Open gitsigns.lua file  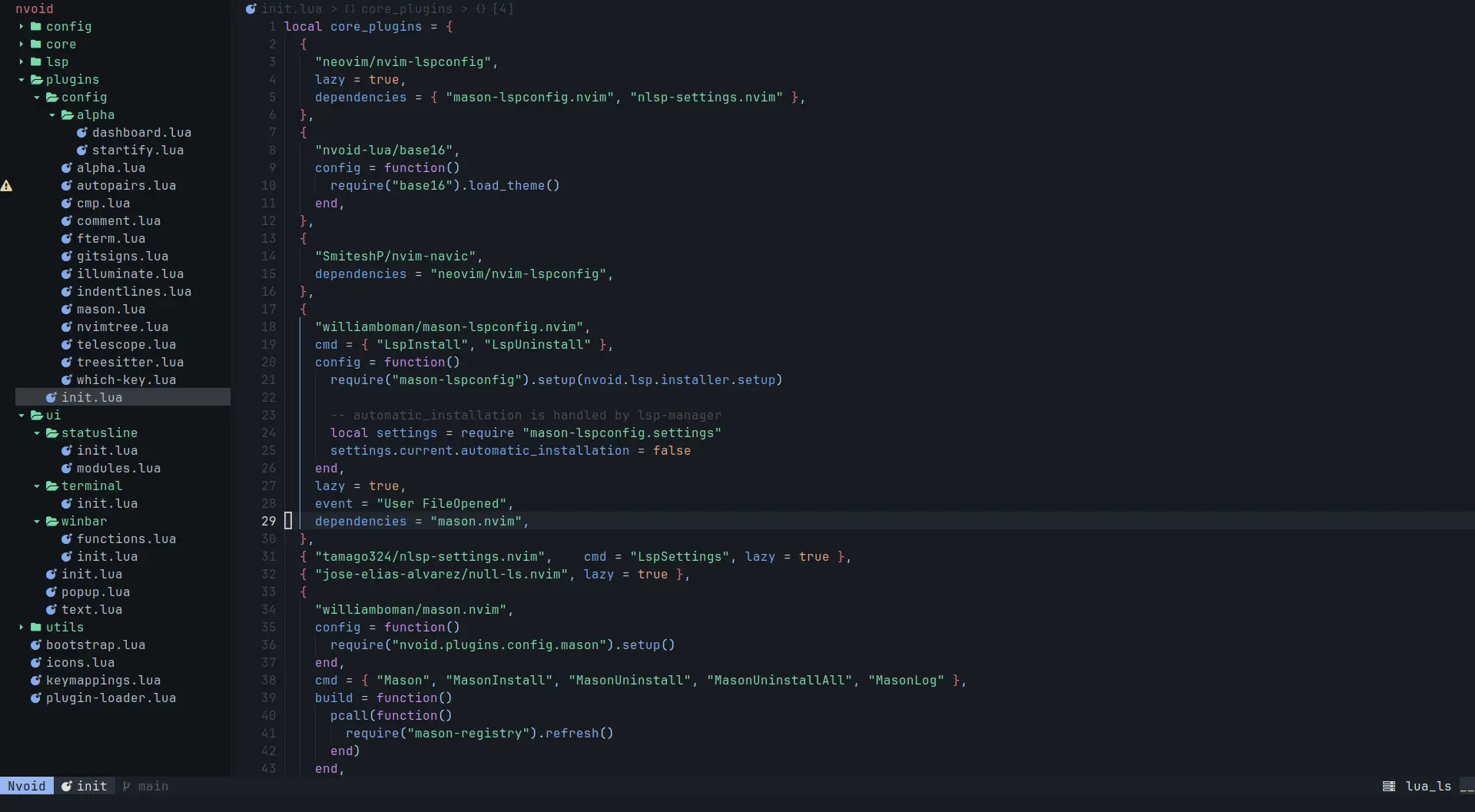122,257
